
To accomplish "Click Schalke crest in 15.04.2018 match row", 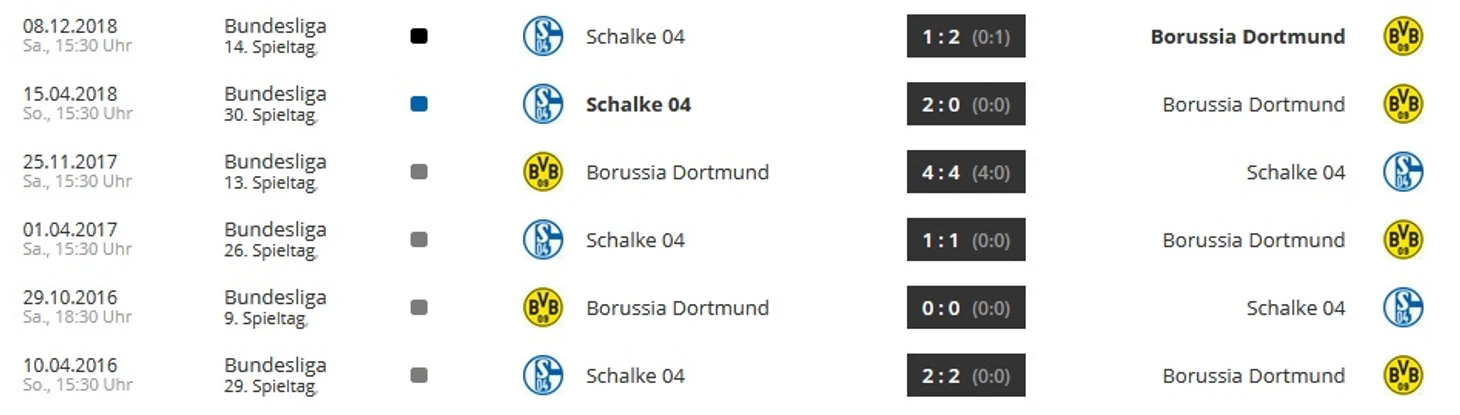I will pos(543,104).
